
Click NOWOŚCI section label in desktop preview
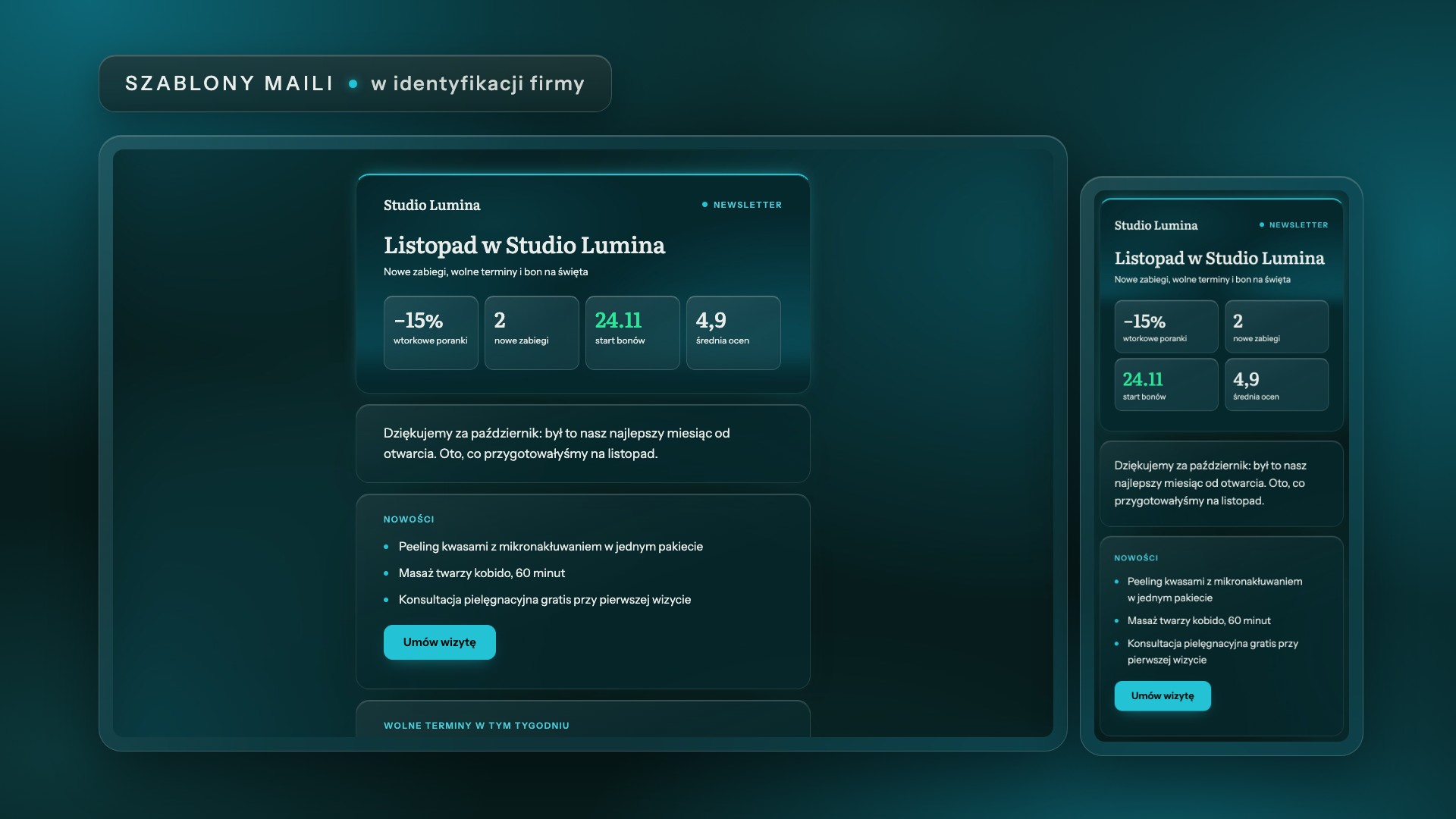point(409,519)
